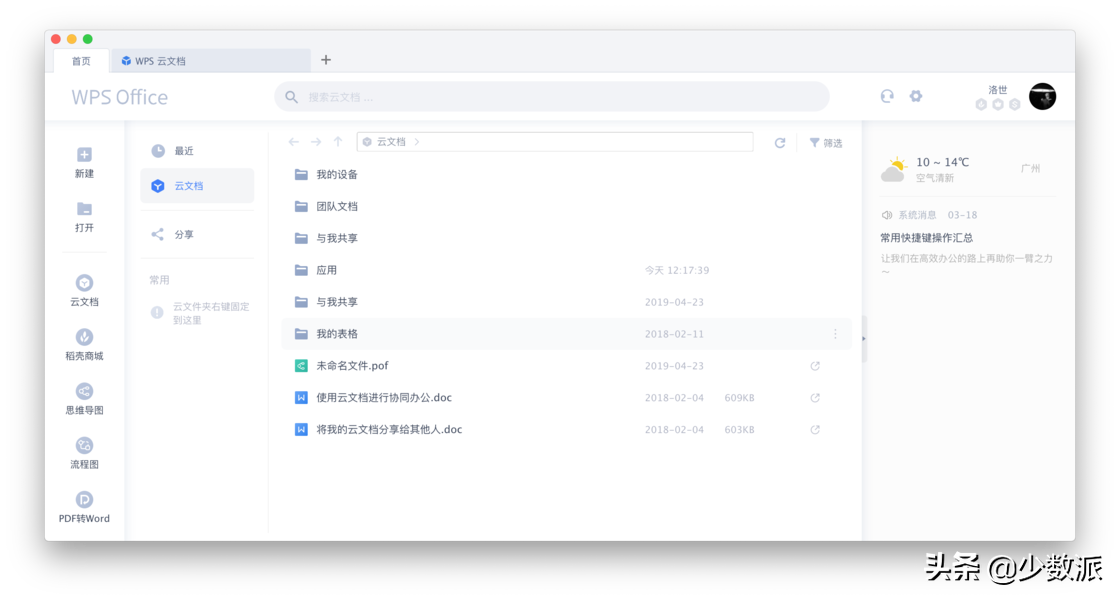Refresh the cloud document list
This screenshot has width=1120, height=600.
(780, 143)
